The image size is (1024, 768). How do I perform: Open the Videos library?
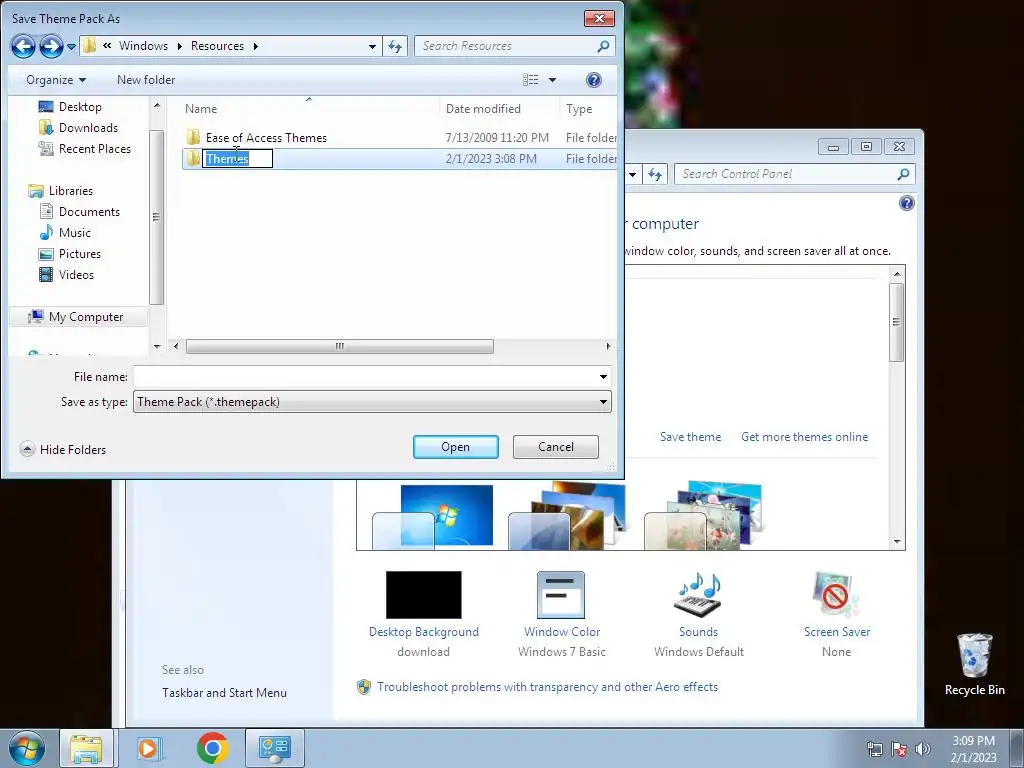click(x=67, y=275)
